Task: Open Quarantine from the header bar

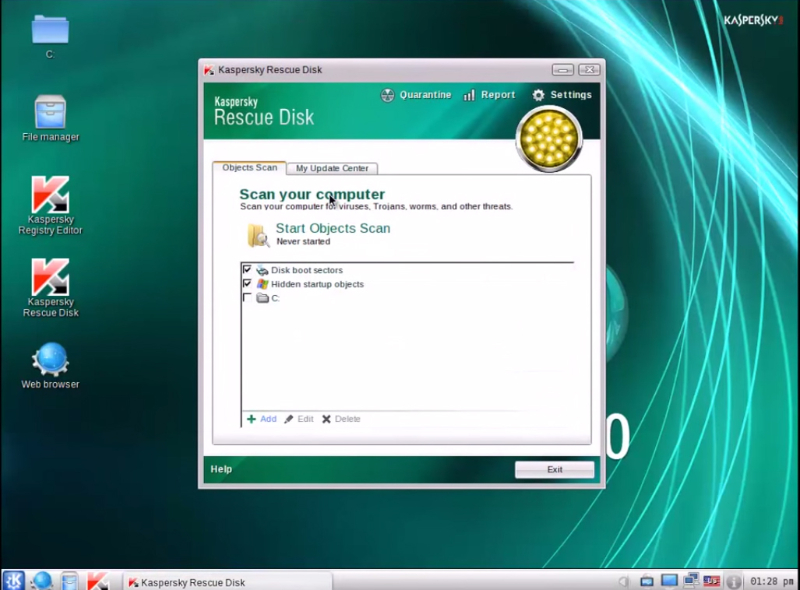Action: 417,95
